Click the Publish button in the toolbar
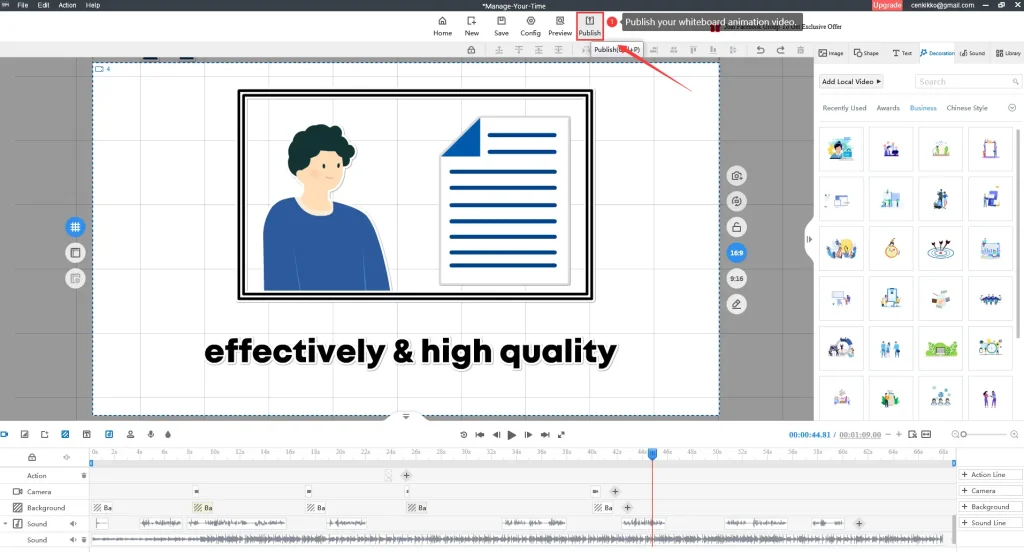1024x552 pixels. click(x=589, y=25)
